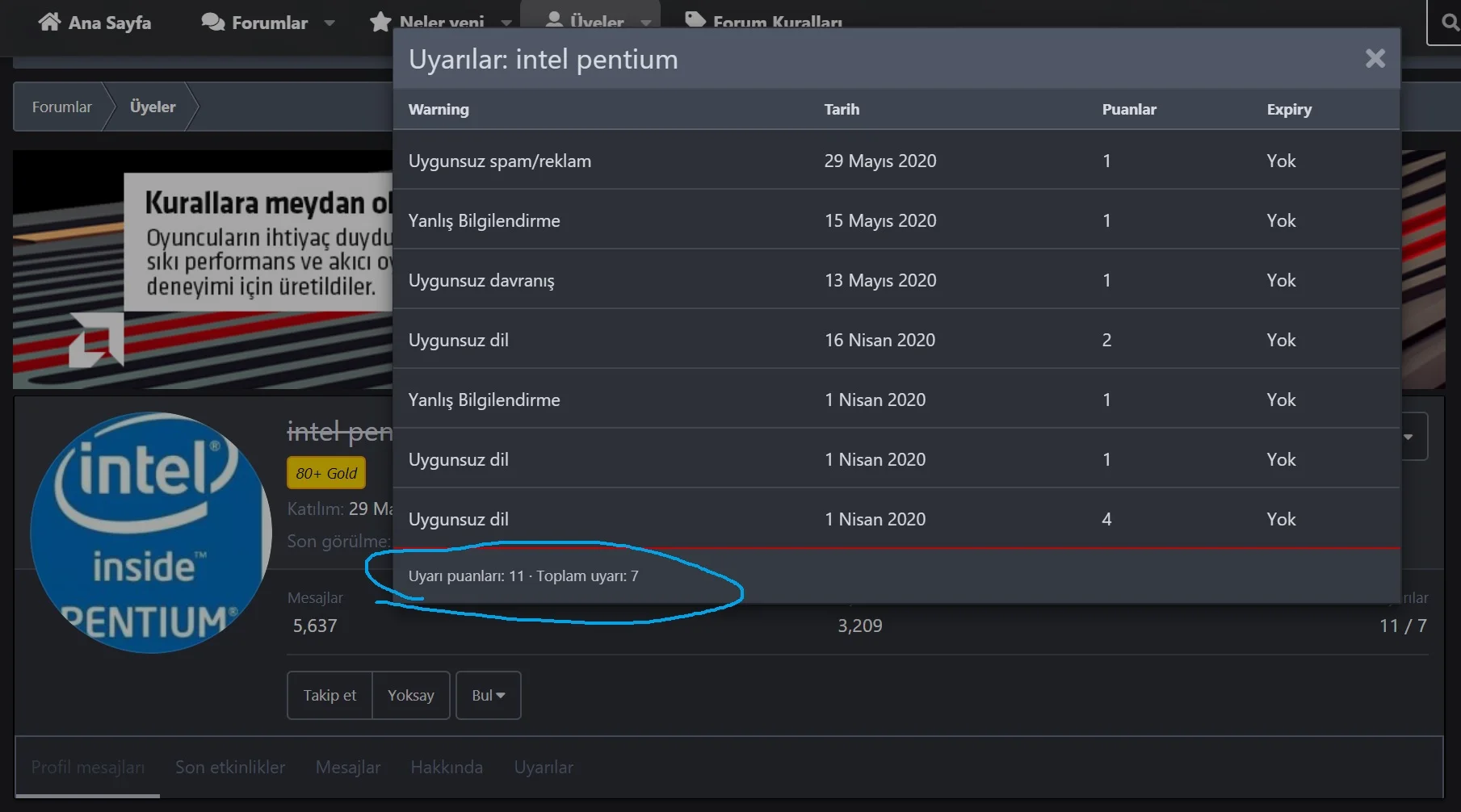Switch to the Son etkinlikler tab

[230, 767]
